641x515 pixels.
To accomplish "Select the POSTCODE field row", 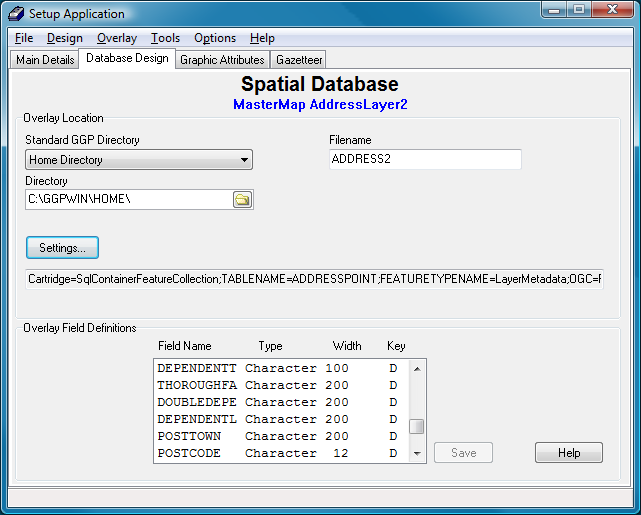I will (281, 453).
